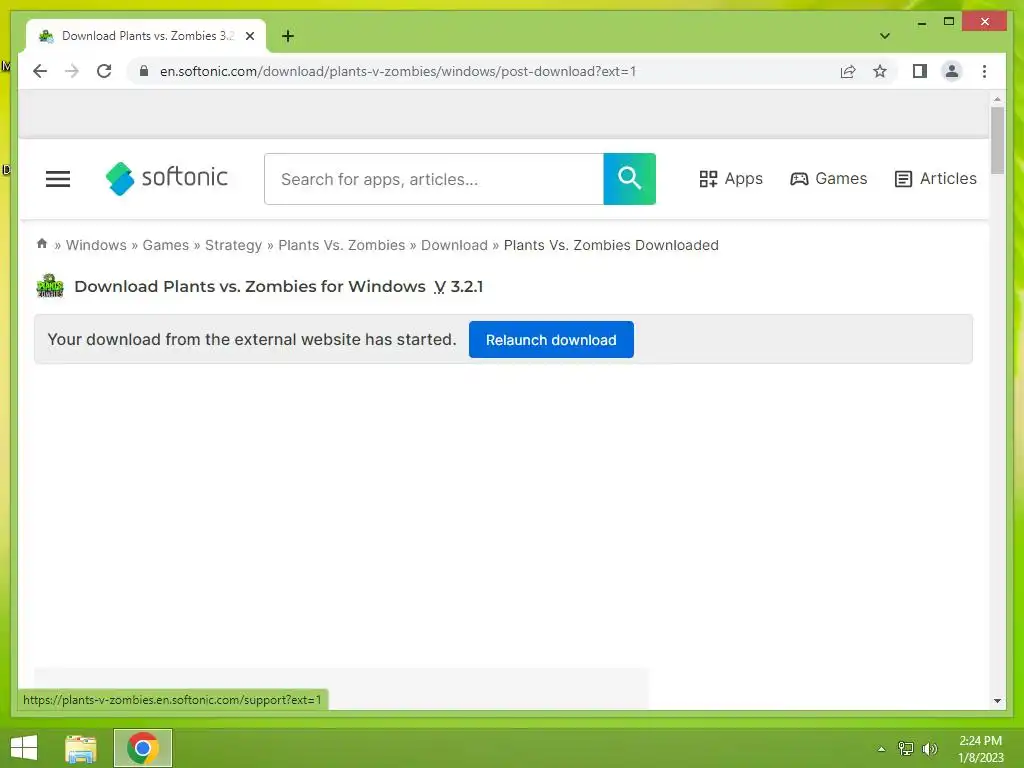Screen dimensions: 1024x768
Task: View site security via the padlock icon
Action: [x=144, y=71]
